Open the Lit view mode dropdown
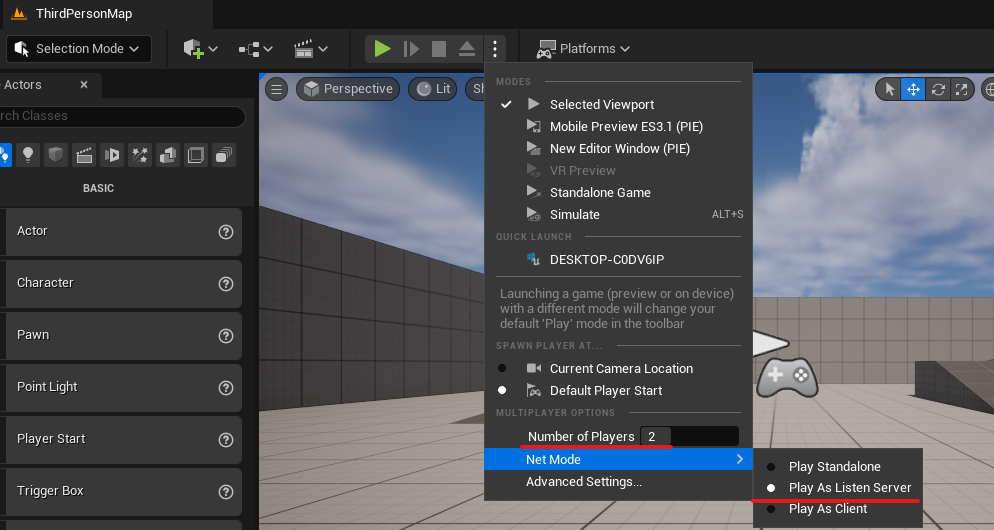This screenshot has width=994, height=530. coord(433,89)
